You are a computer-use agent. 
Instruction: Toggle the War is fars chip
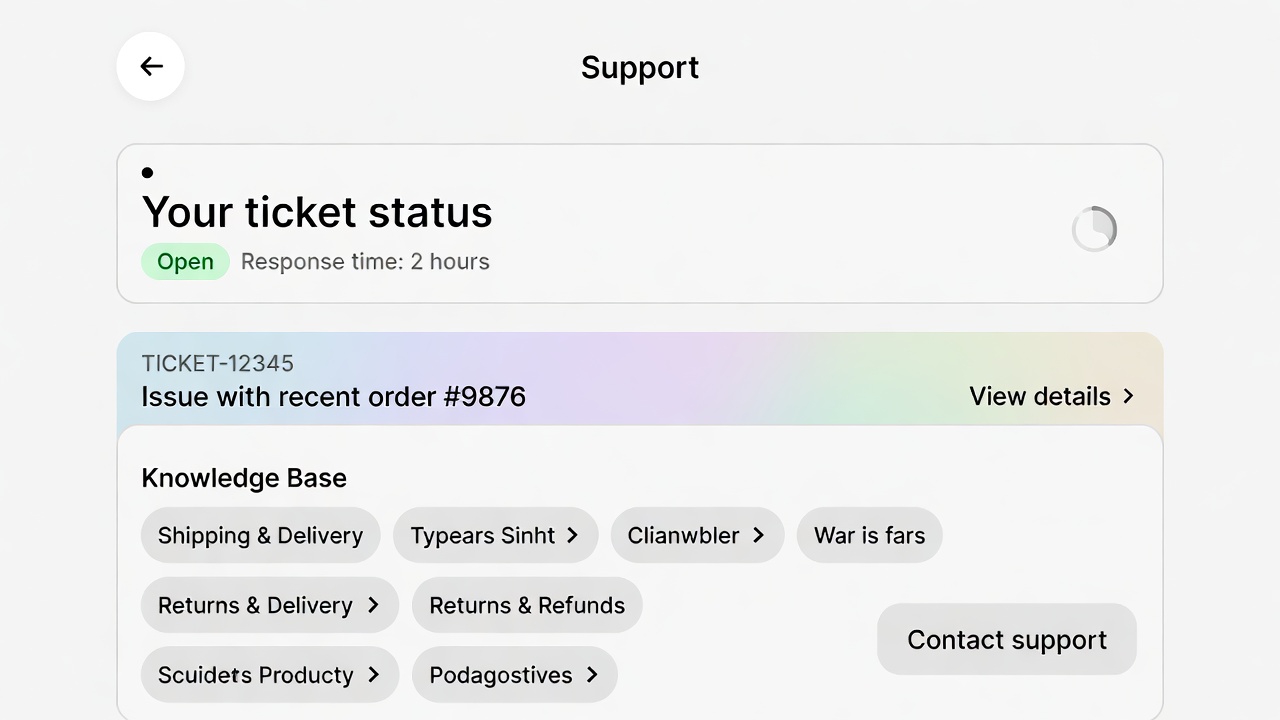point(869,535)
